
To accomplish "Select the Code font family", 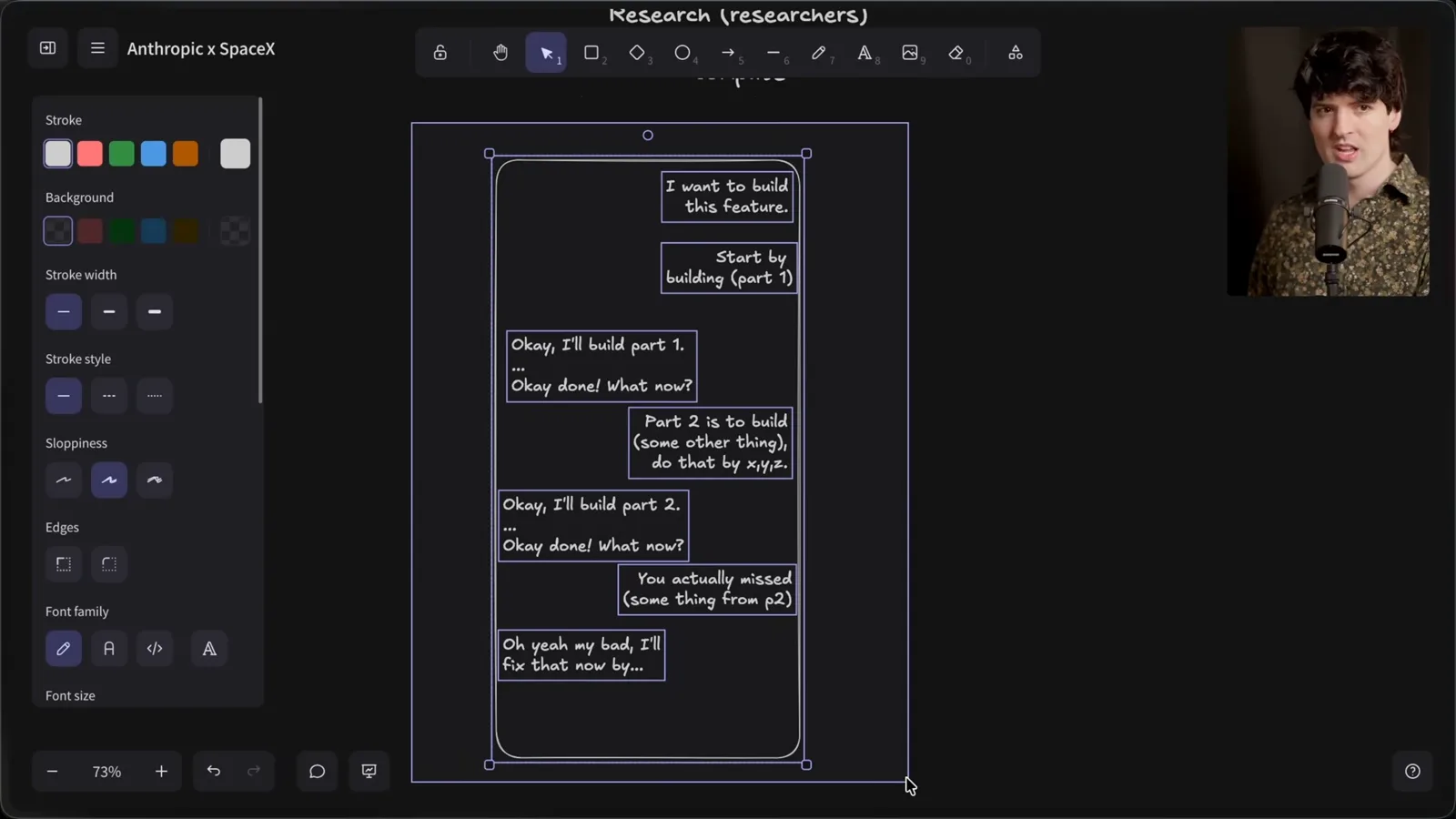I will click(x=155, y=649).
